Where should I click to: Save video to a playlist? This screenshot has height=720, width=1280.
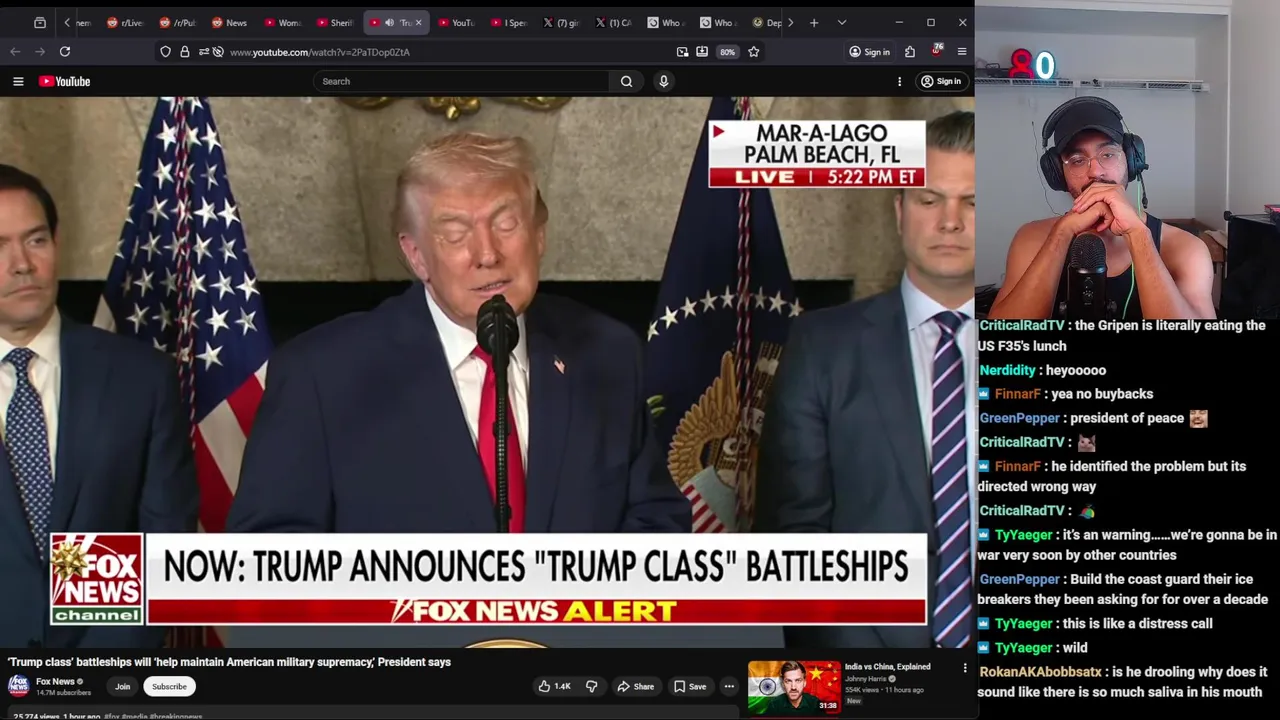690,687
